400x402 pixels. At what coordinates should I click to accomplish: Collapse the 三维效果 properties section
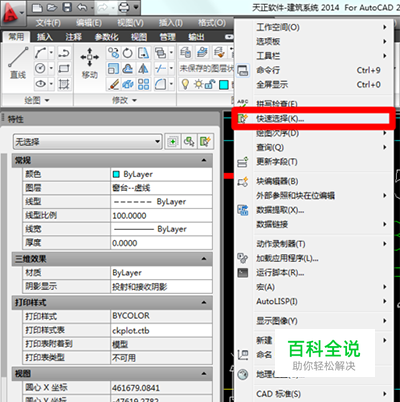204,259
